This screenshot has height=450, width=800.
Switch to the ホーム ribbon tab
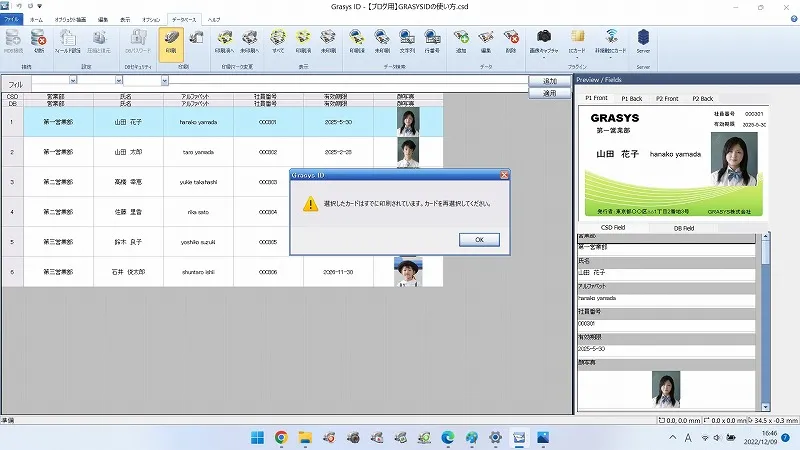(x=36, y=19)
